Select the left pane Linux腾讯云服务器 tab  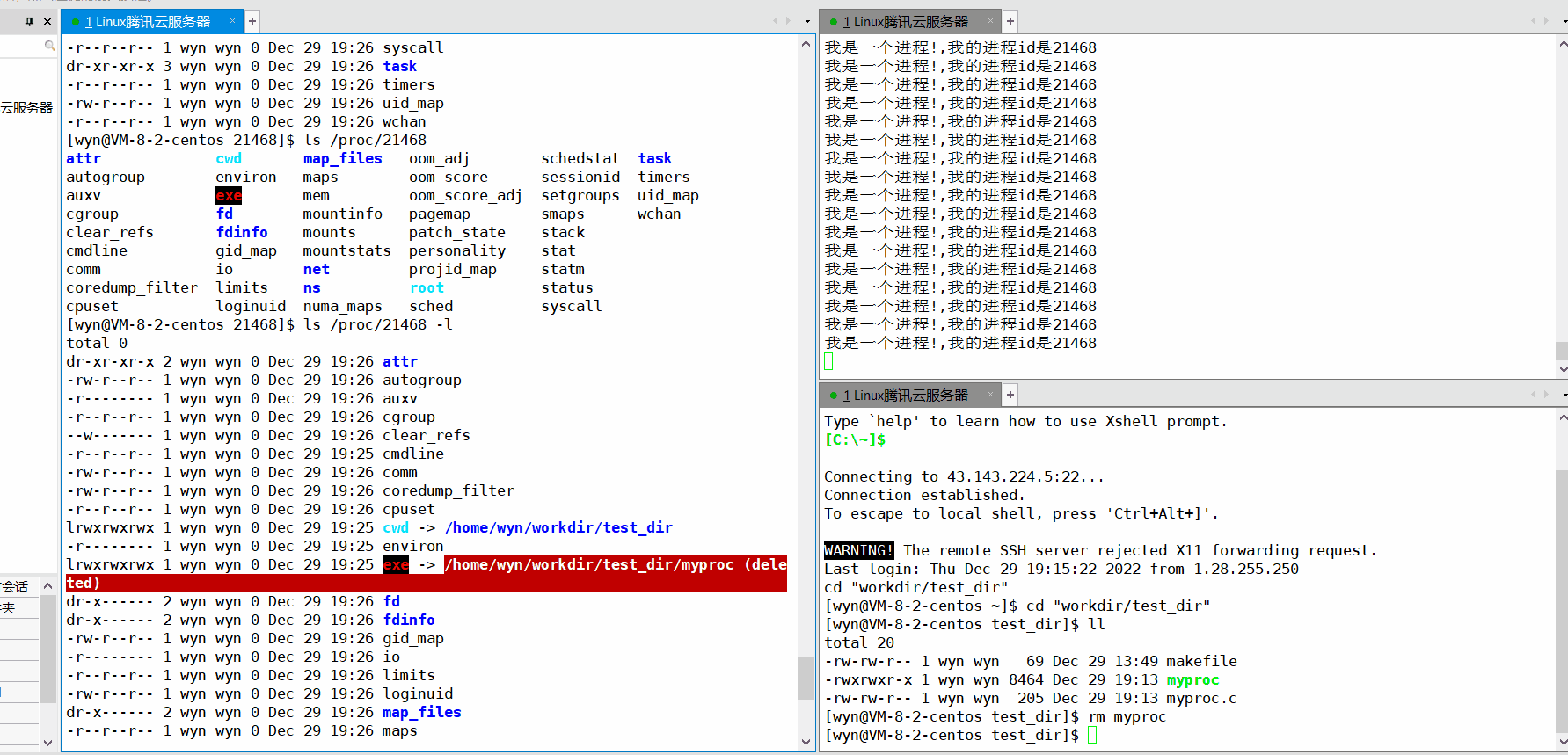click(148, 21)
